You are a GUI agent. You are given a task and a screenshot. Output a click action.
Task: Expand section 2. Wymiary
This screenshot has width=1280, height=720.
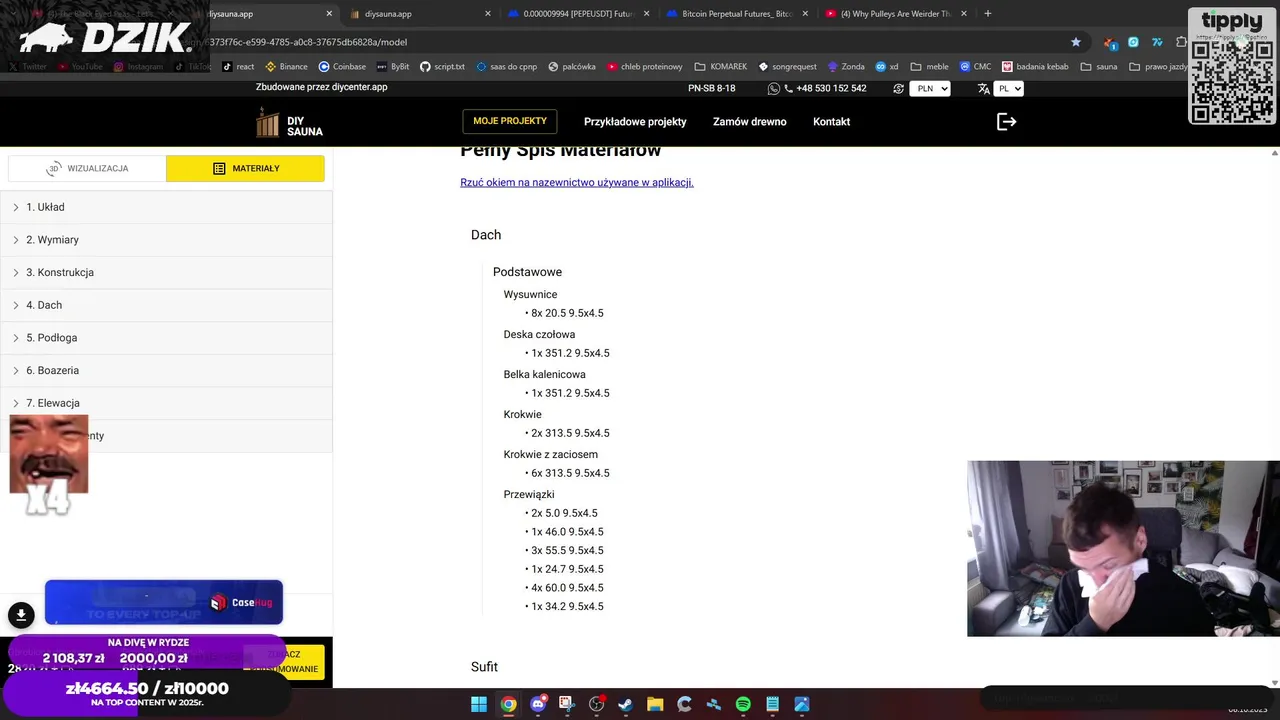tap(166, 240)
